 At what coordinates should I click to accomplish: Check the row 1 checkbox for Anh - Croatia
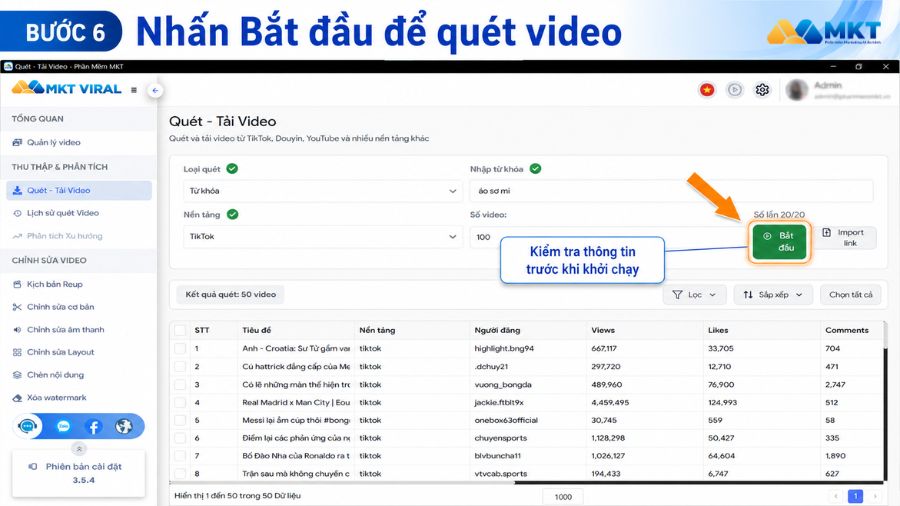pyautogui.click(x=180, y=348)
